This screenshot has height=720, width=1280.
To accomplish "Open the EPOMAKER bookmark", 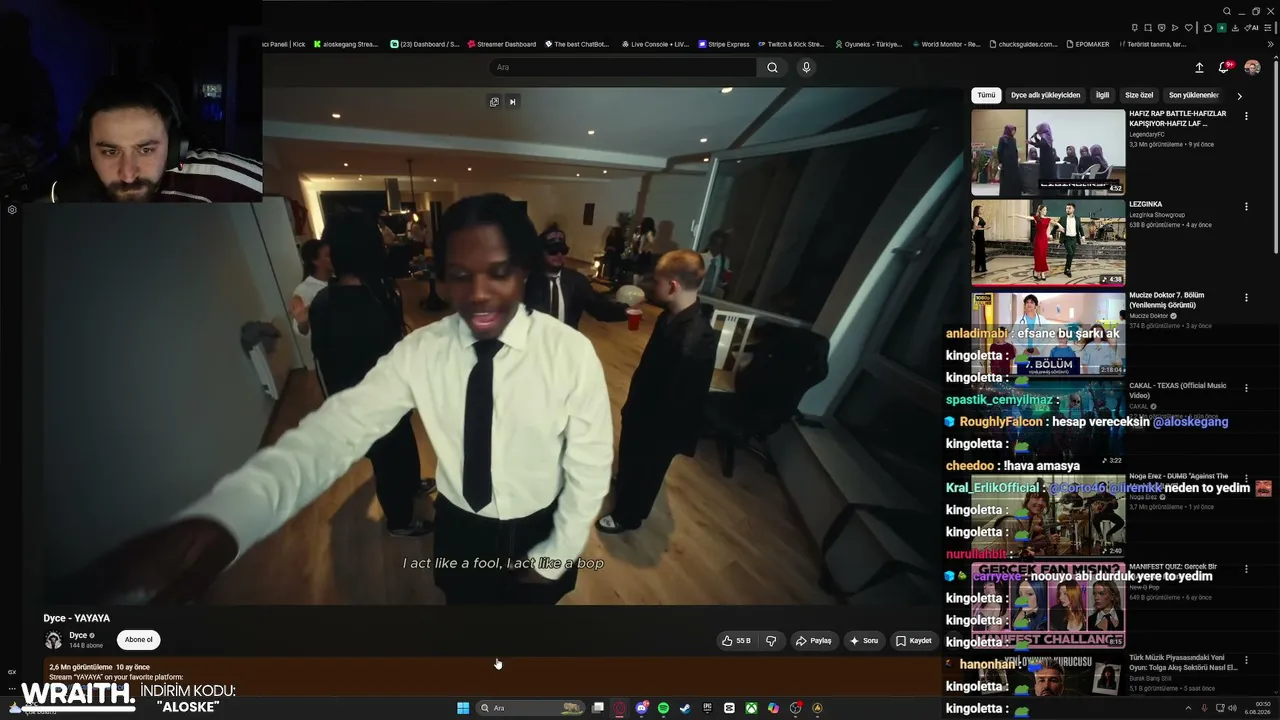I will (1088, 44).
